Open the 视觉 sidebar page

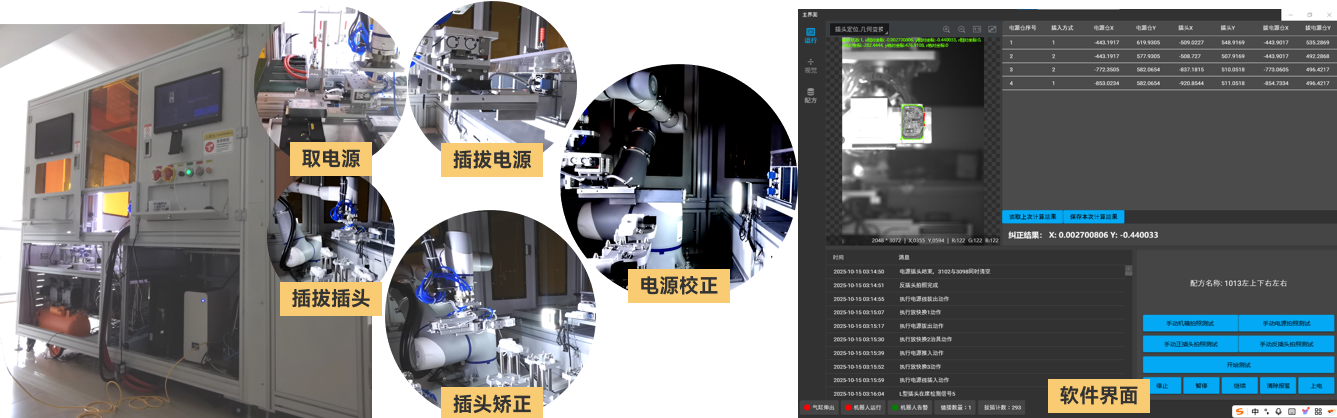click(811, 66)
